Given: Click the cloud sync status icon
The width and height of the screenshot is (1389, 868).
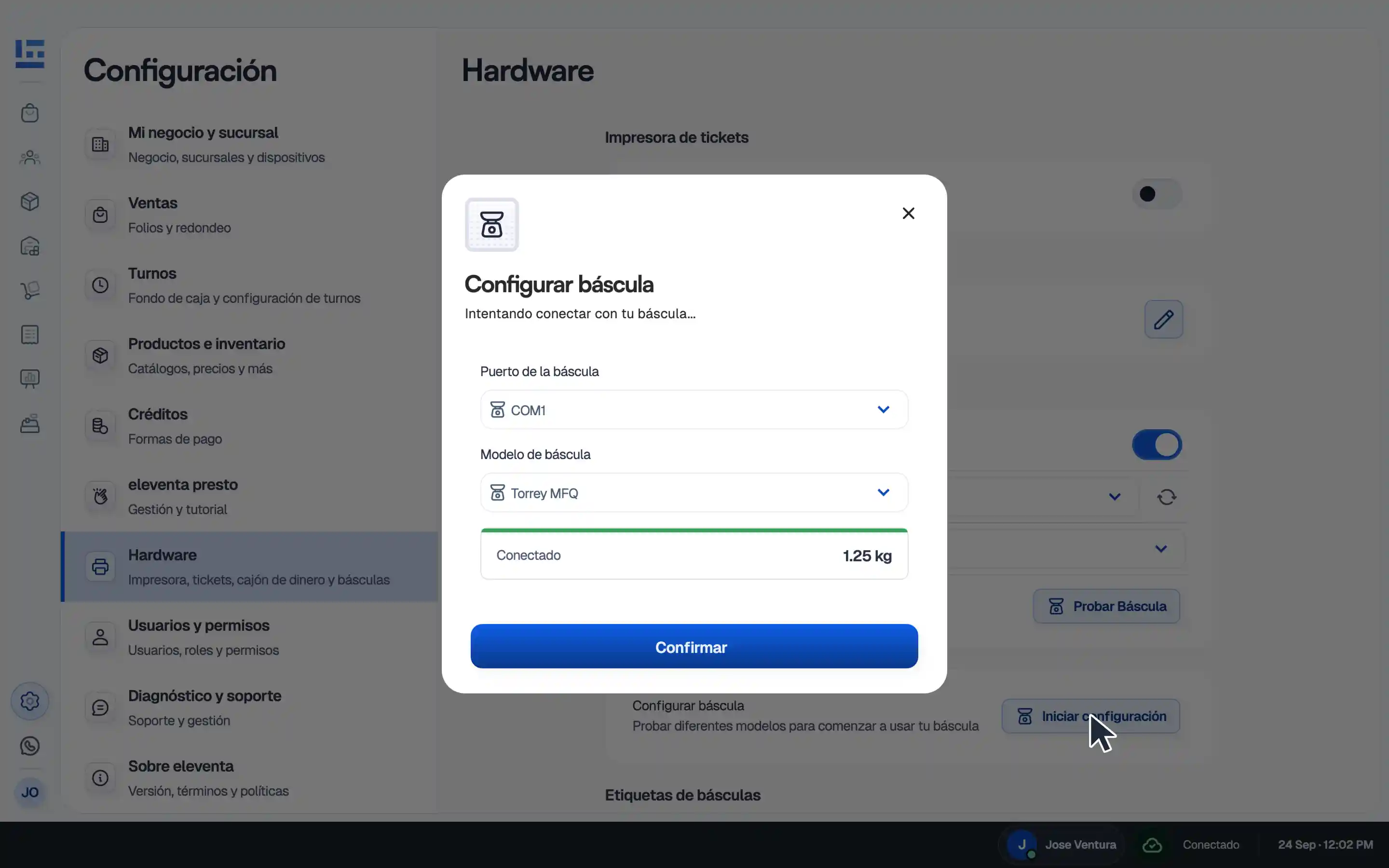Looking at the screenshot, I should 1152,845.
